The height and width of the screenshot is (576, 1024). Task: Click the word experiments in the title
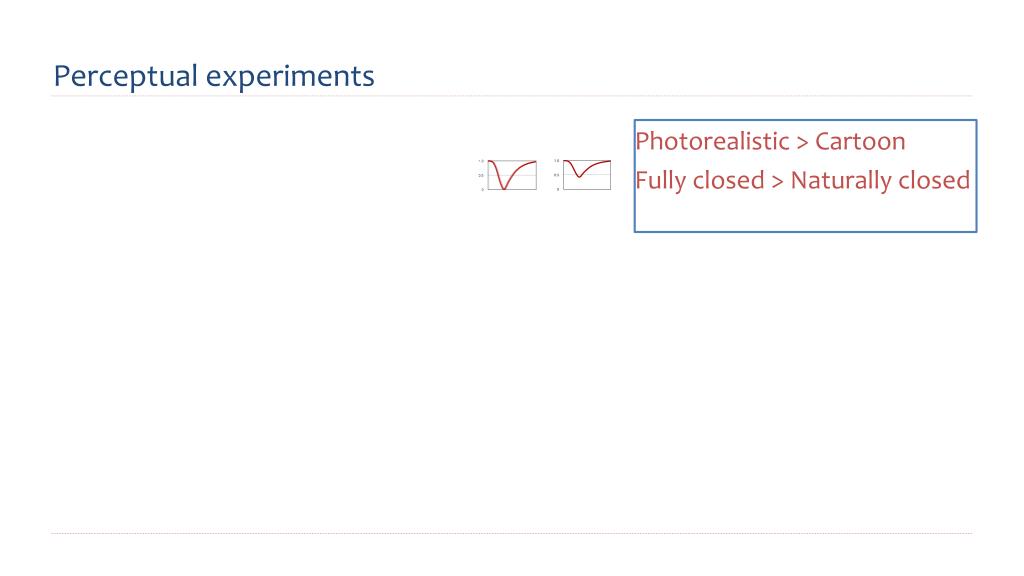(x=291, y=78)
